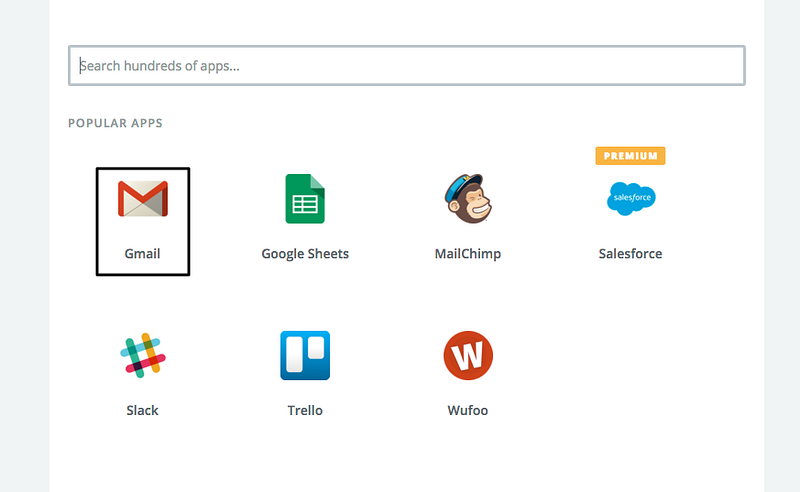Select the Salesforce cloud icon
The width and height of the screenshot is (800, 492).
point(631,198)
